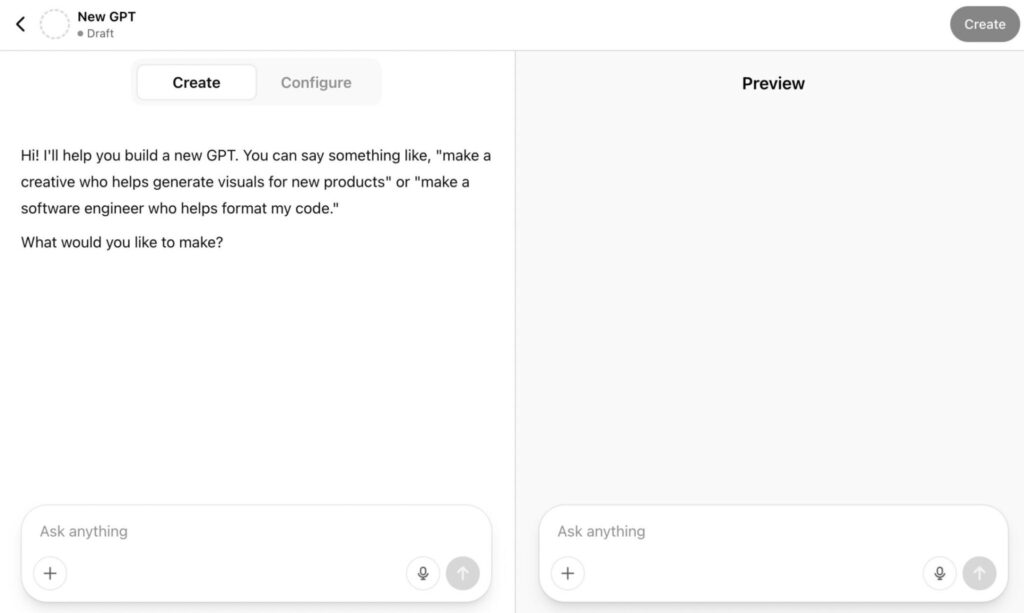The image size is (1024, 613).
Task: Click the Draft status label
Action: [100, 33]
